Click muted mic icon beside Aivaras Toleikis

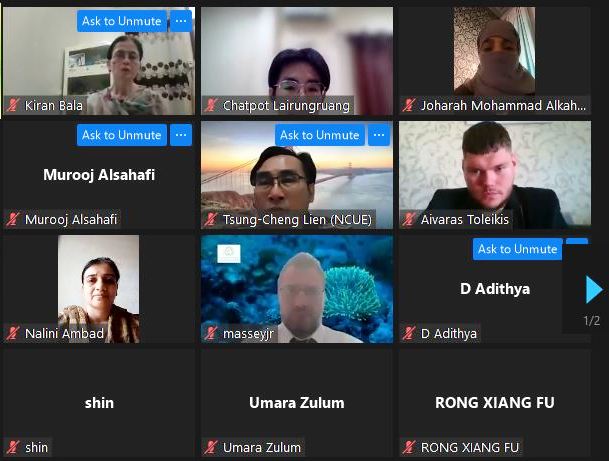[x=409, y=219]
